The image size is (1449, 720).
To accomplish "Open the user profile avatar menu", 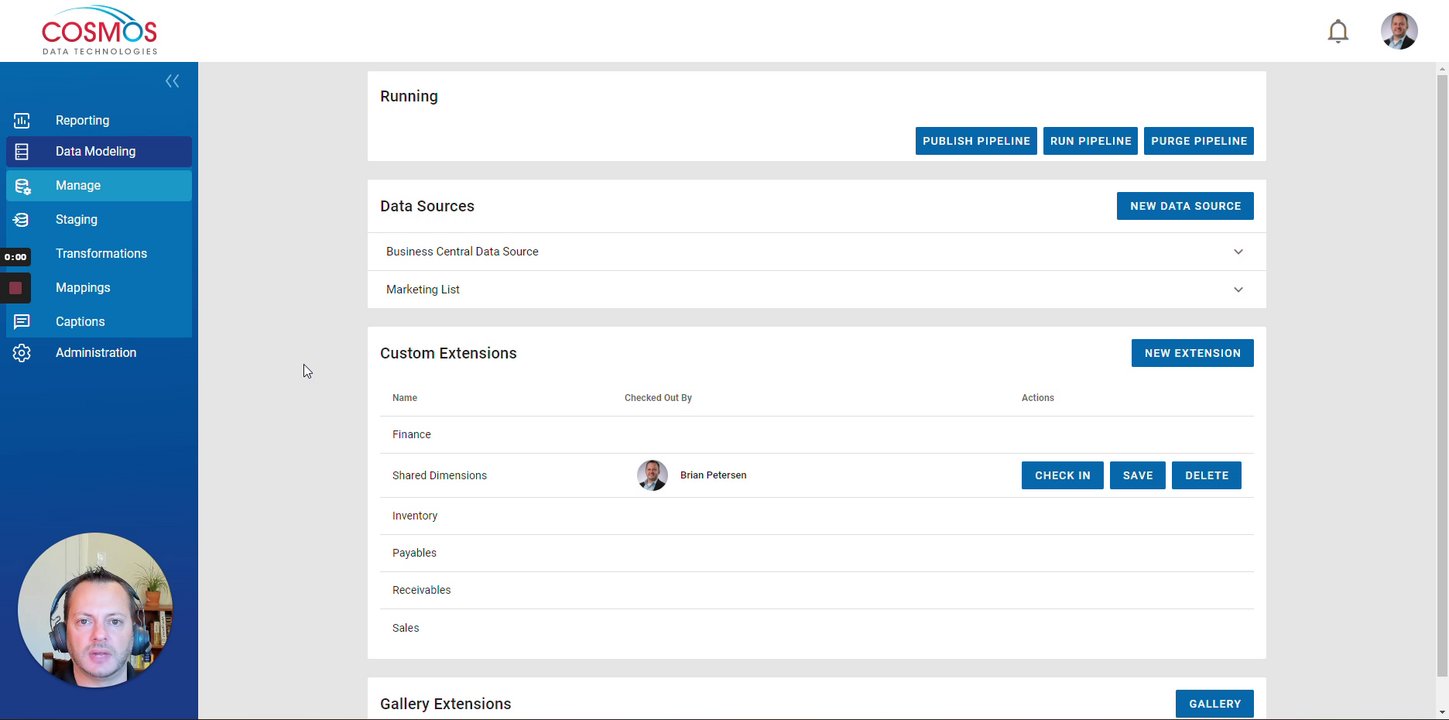I will tap(1398, 31).
